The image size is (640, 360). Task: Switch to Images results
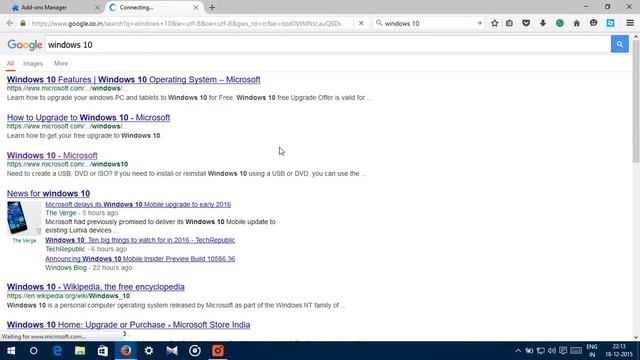point(33,64)
